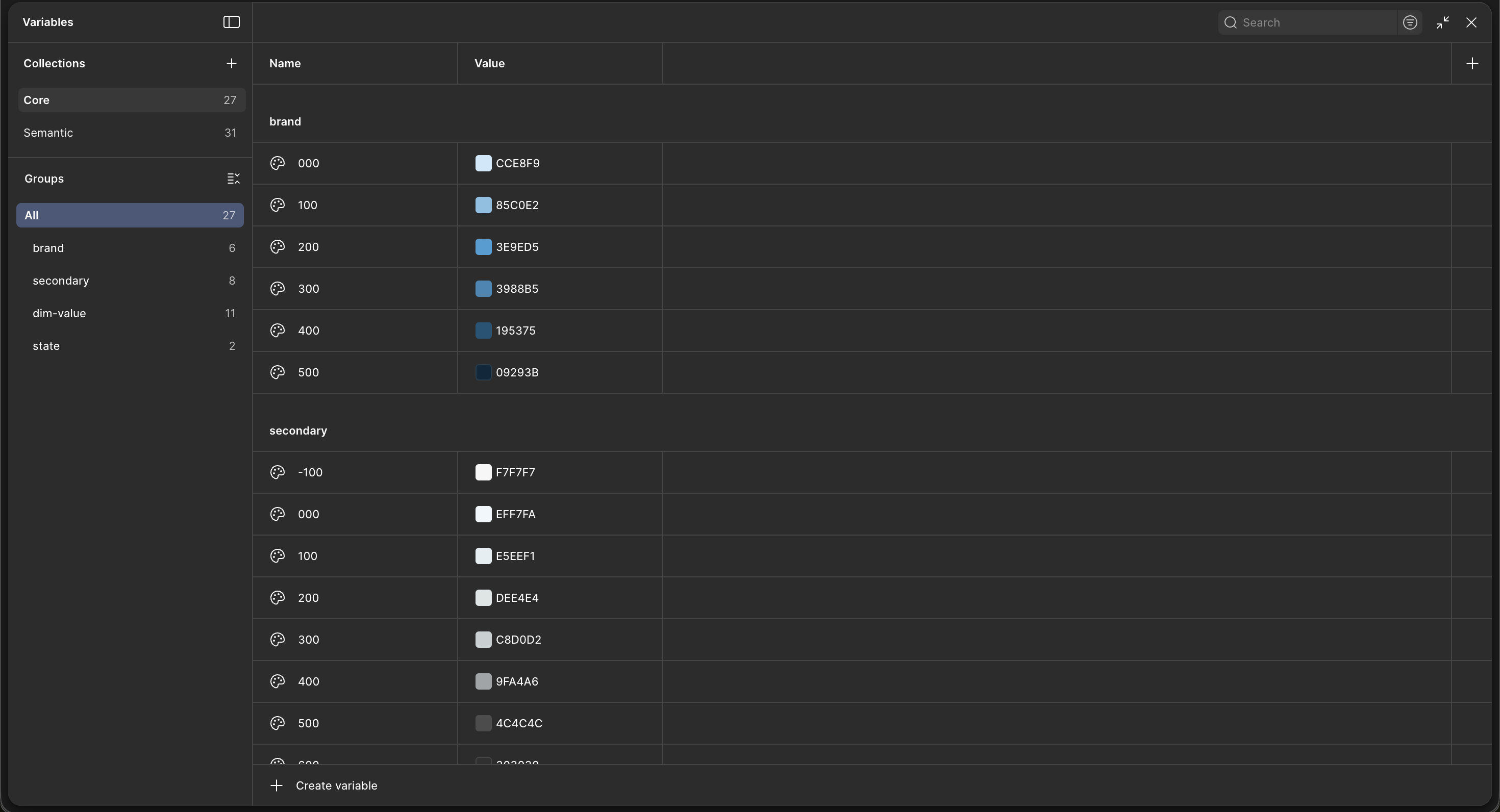
Task: Toggle the sidebar panel icon
Action: (x=231, y=22)
